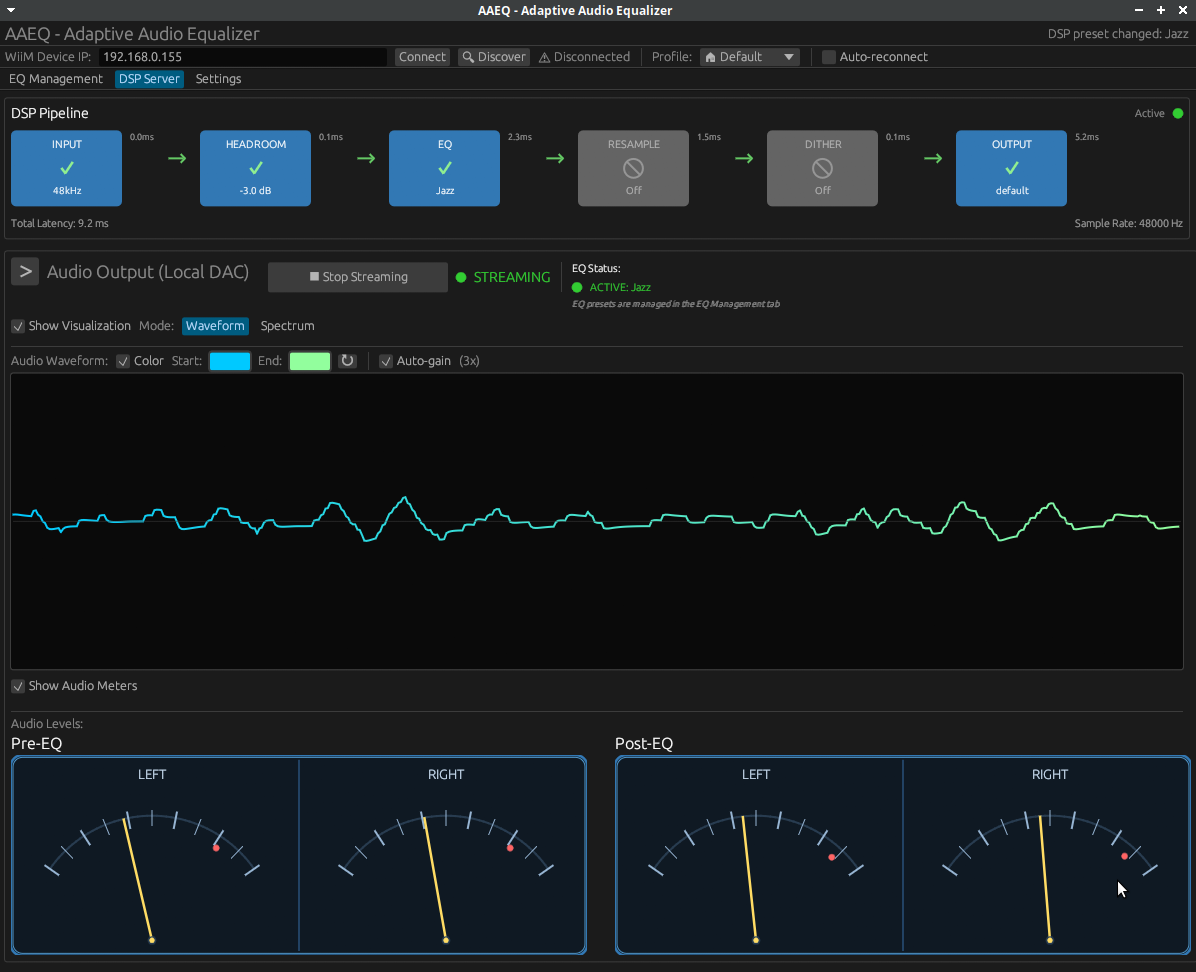Click the WiiM Device IP field
Image resolution: width=1196 pixels, height=972 pixels.
tap(242, 57)
